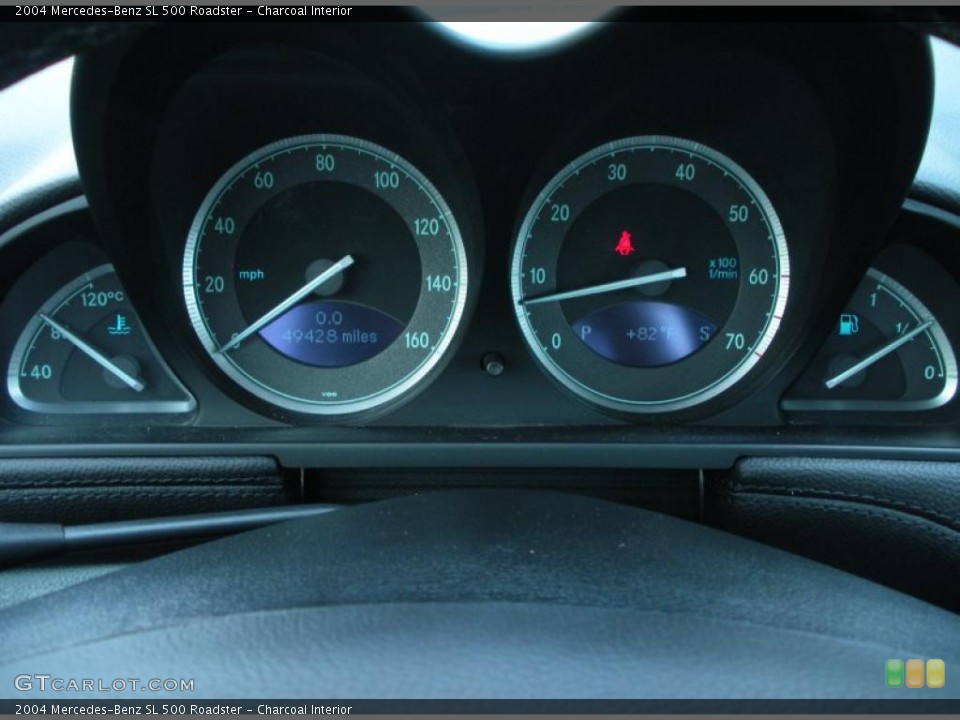Click the mph label on the speedometer
960x720 pixels.
(251, 274)
